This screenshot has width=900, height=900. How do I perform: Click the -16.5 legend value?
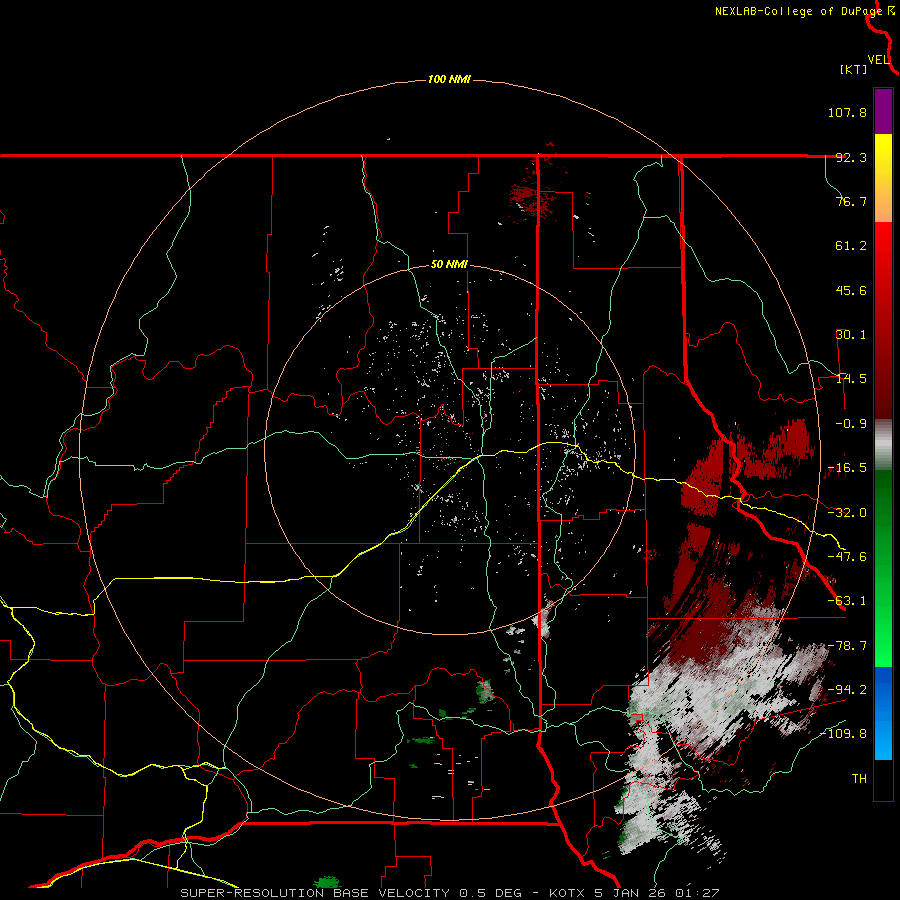click(x=847, y=468)
